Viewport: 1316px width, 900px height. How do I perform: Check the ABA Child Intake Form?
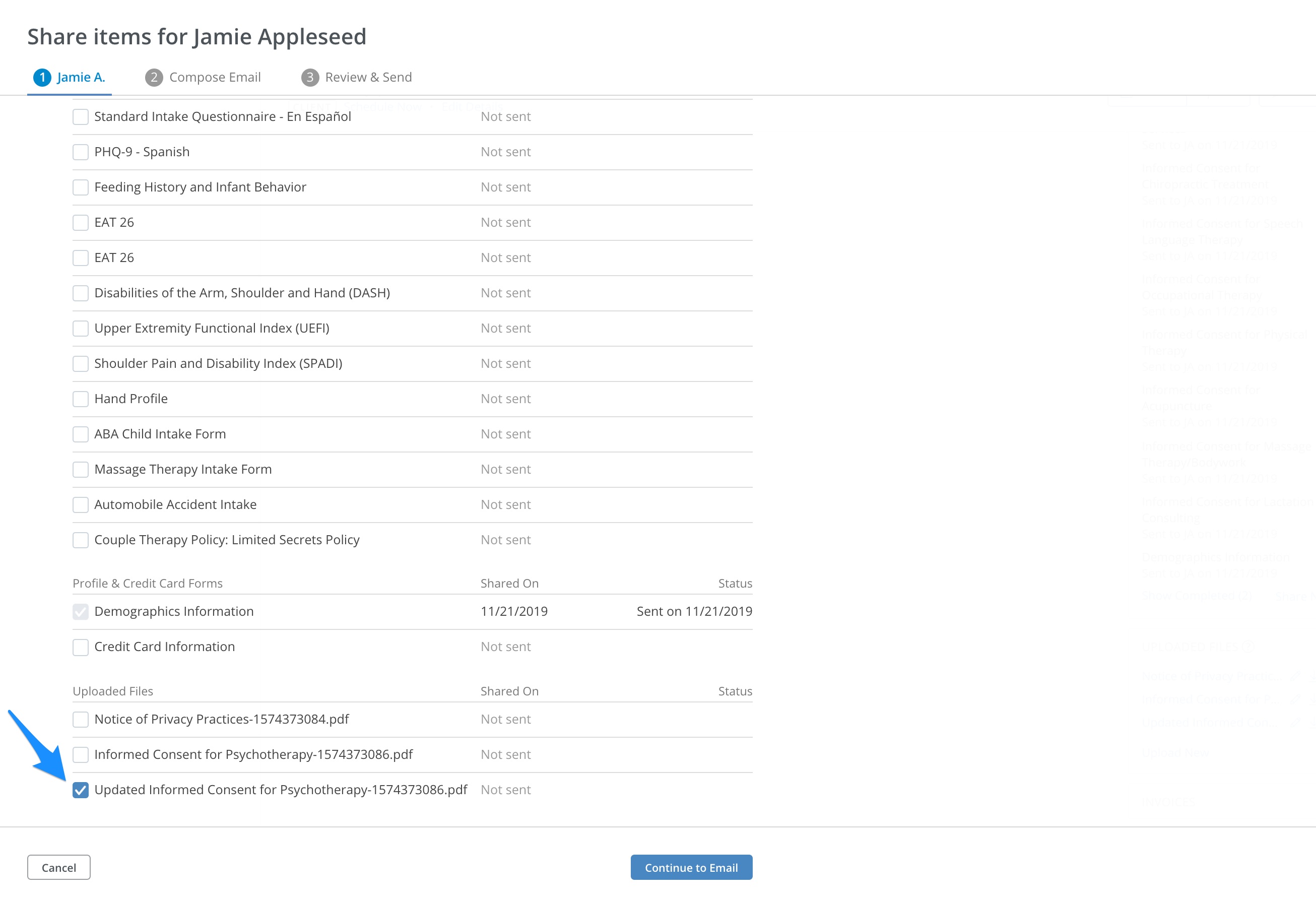click(x=81, y=434)
